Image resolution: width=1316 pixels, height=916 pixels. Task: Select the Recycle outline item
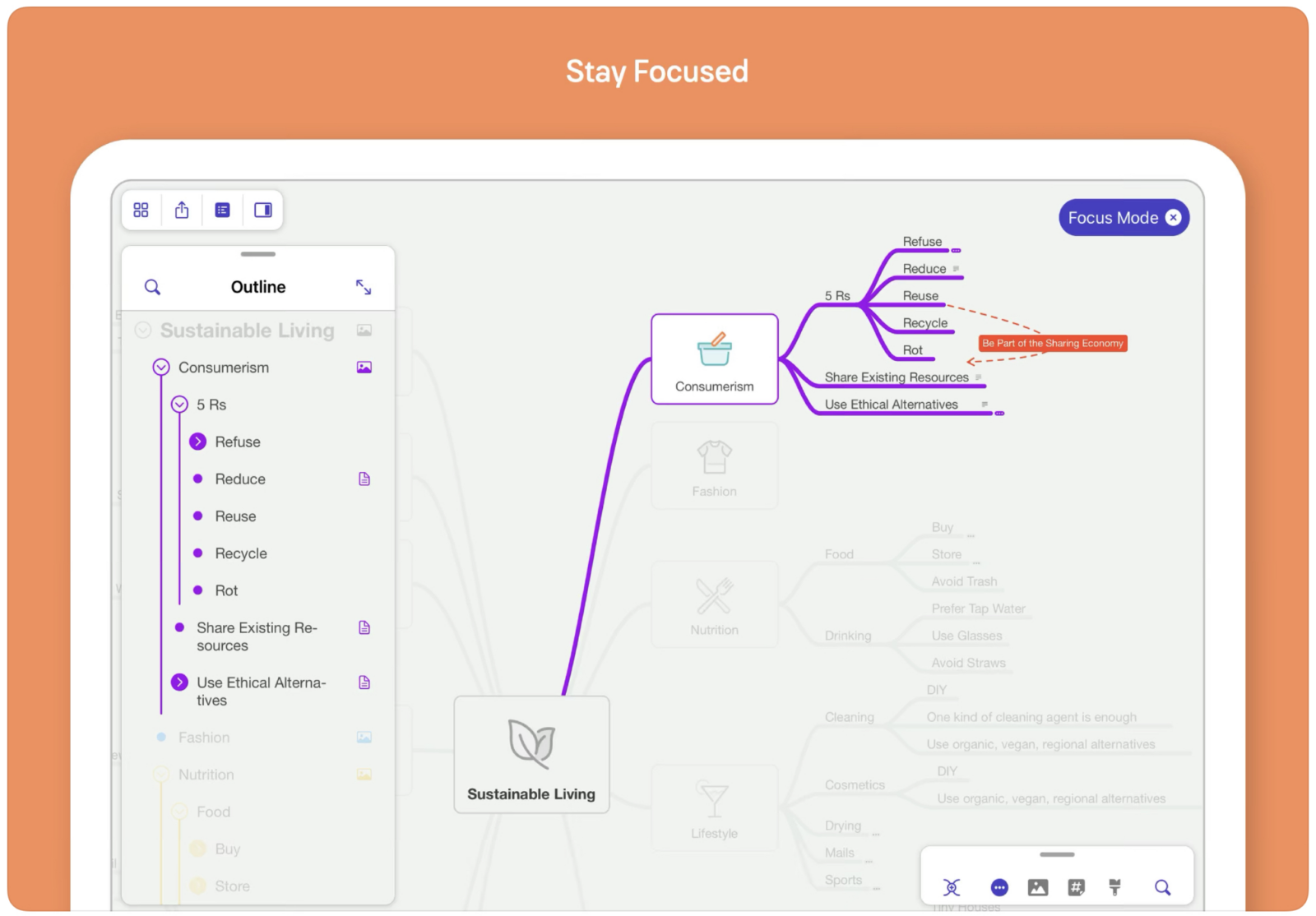tap(241, 553)
